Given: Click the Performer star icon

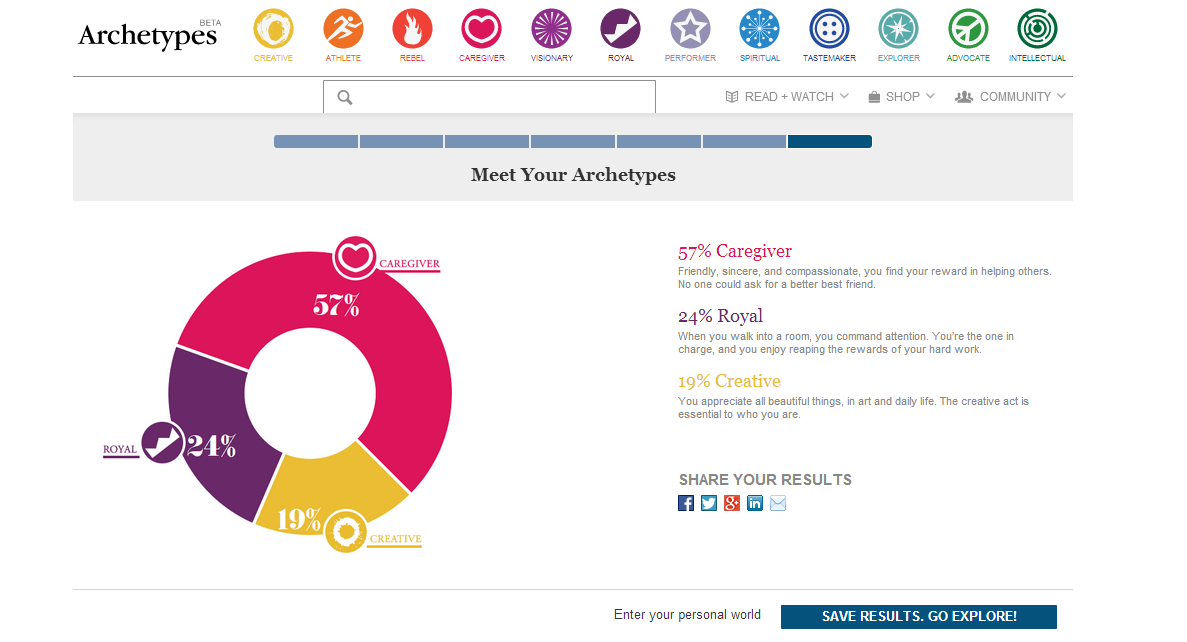Looking at the screenshot, I should [690, 29].
